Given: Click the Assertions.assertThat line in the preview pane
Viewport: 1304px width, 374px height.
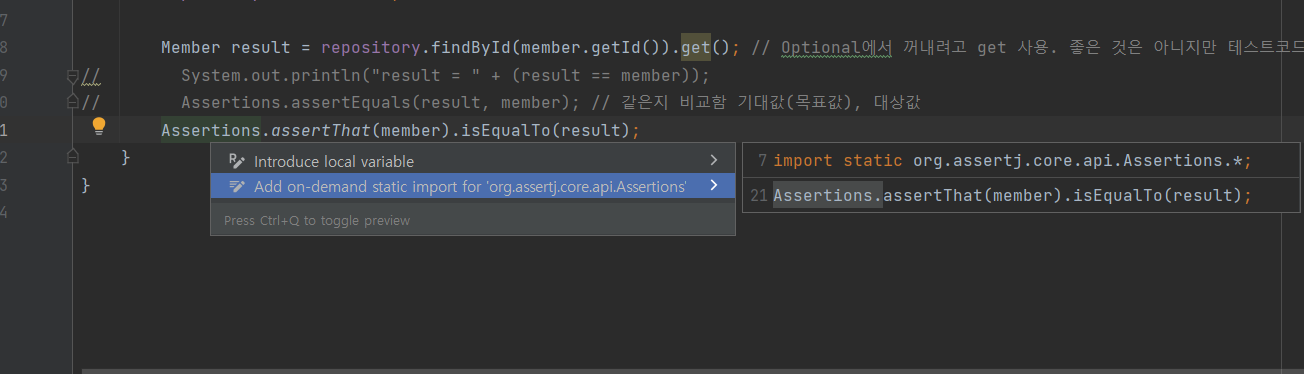Looking at the screenshot, I should coord(1012,195).
